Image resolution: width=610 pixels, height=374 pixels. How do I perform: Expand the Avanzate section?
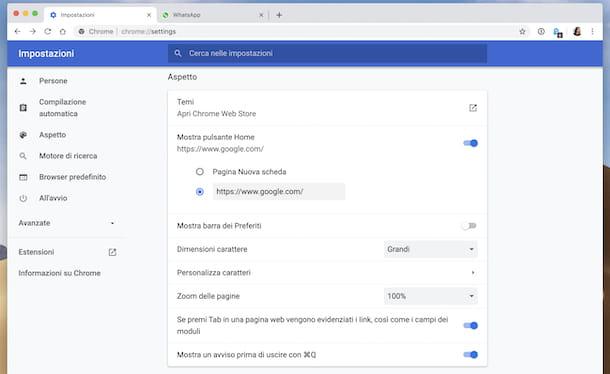67,223
